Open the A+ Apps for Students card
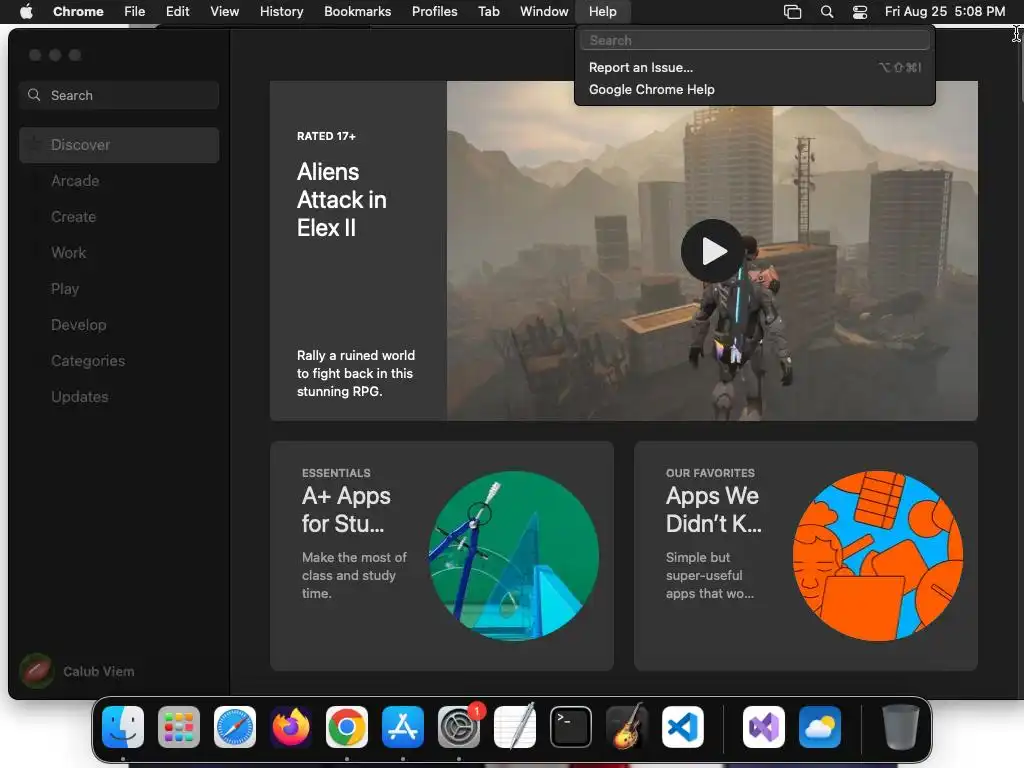Viewport: 1024px width, 768px height. [x=441, y=556]
